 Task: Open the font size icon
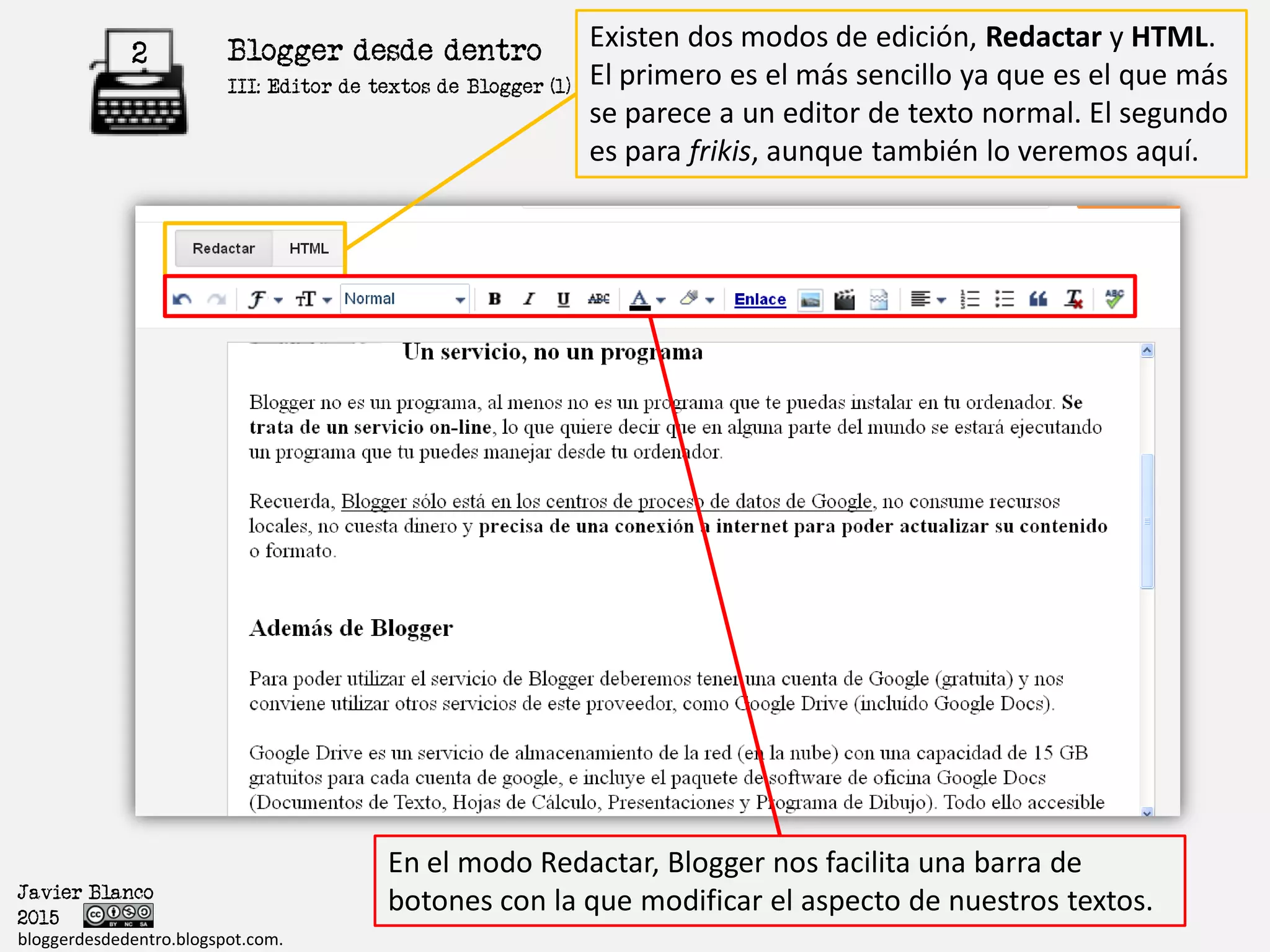306,299
